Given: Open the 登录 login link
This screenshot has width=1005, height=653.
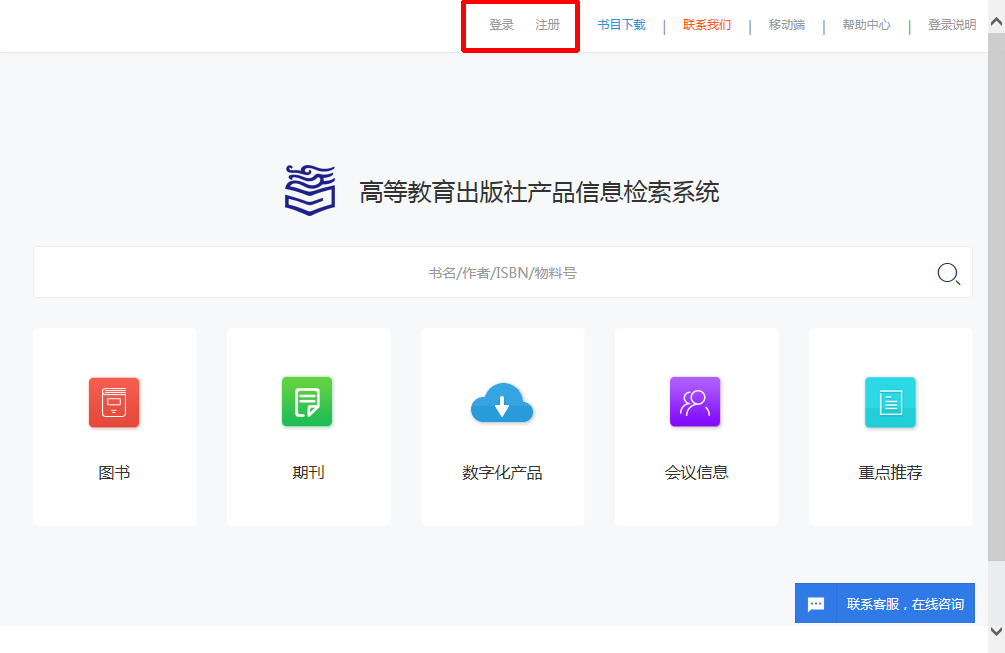Looking at the screenshot, I should coord(501,25).
